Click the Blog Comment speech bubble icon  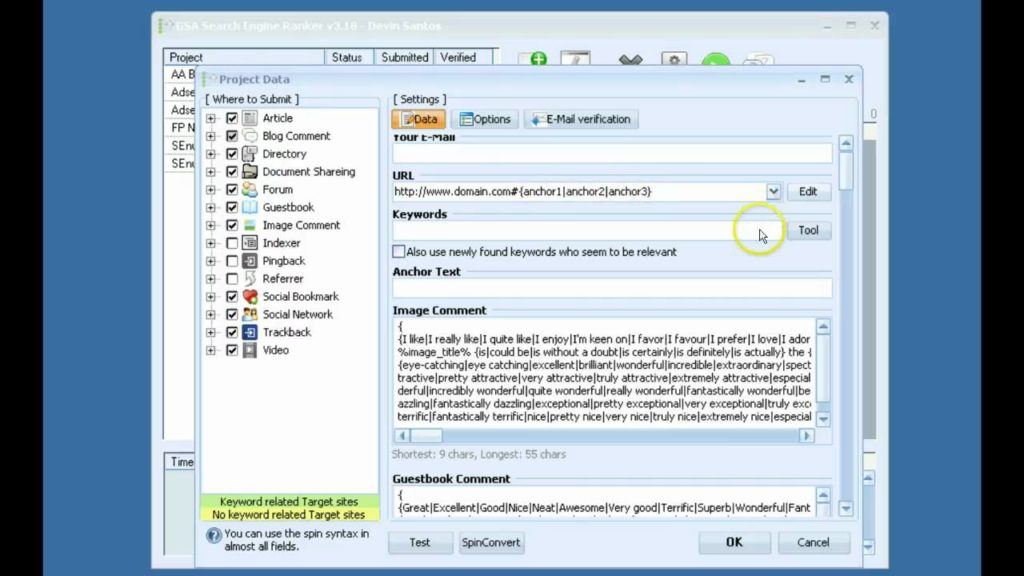click(249, 136)
